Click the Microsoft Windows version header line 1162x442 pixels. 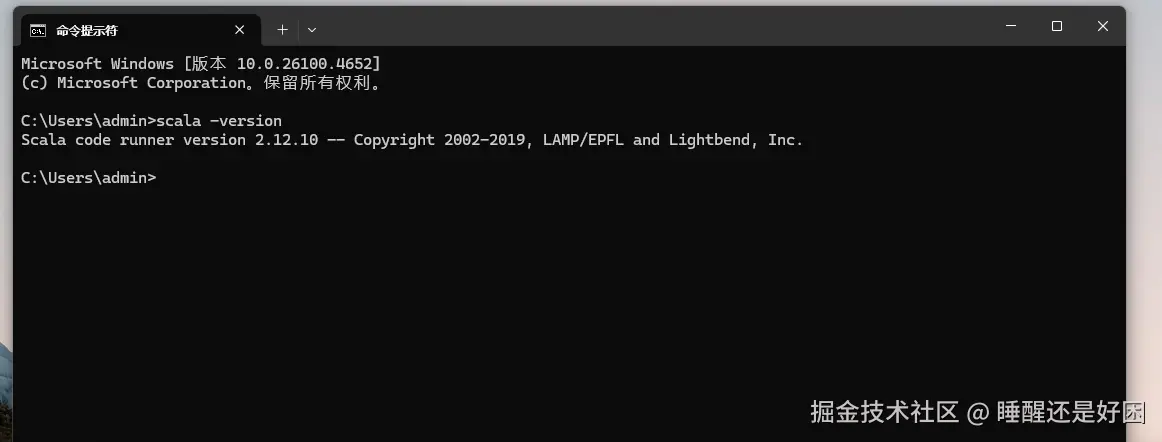click(x=201, y=64)
